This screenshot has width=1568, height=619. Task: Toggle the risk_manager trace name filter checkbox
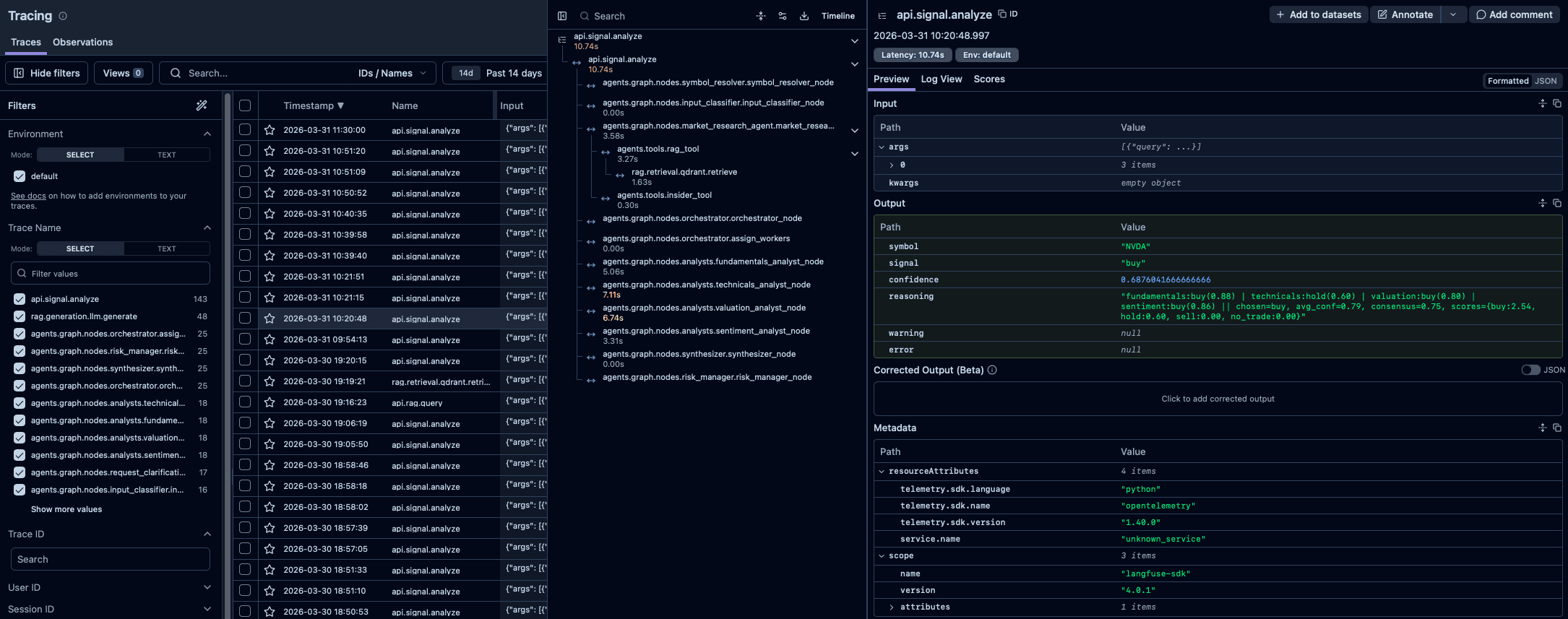(x=20, y=351)
